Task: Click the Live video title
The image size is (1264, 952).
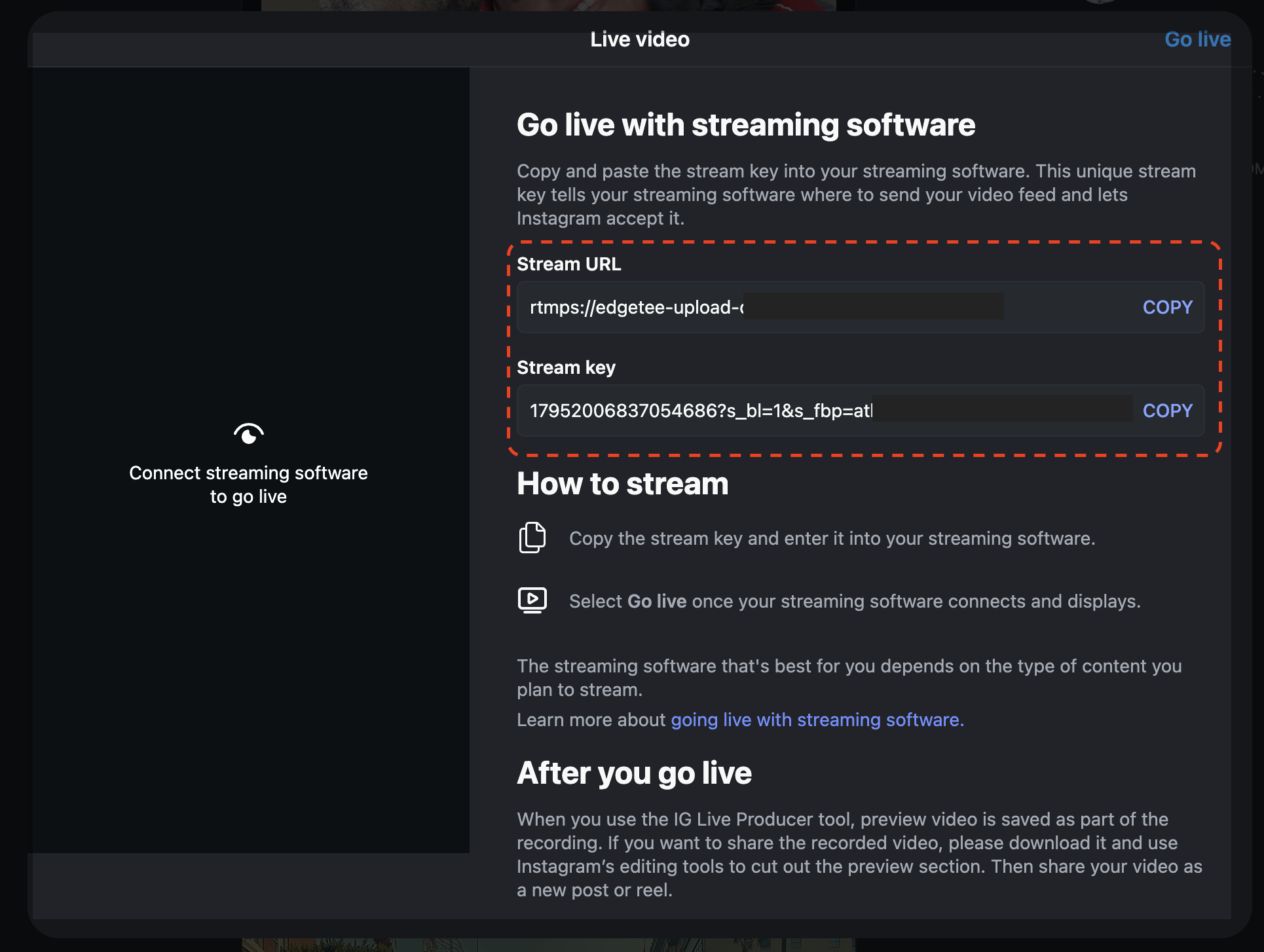Action: tap(639, 39)
